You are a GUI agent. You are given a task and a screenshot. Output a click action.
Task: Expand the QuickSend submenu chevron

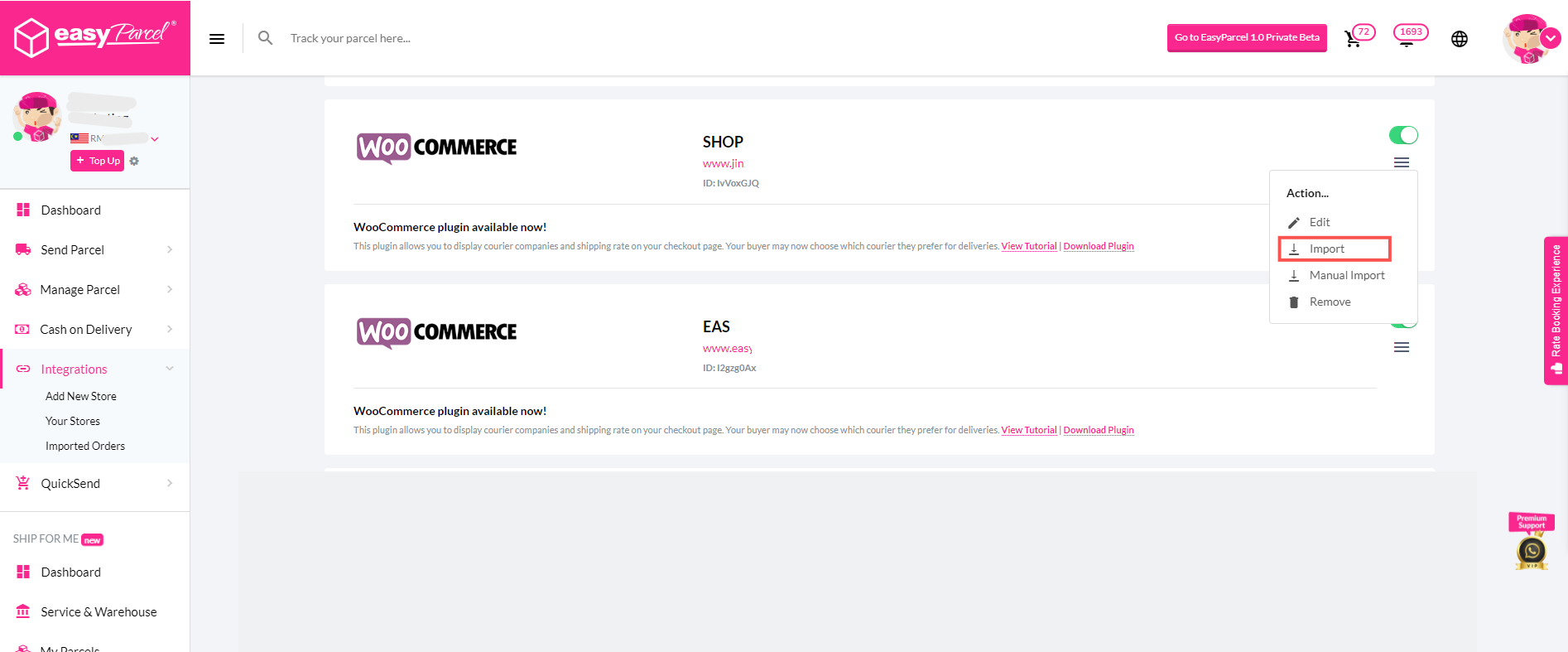(x=170, y=483)
